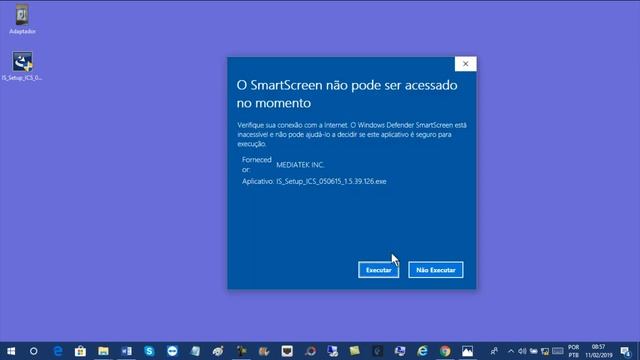Viewport: 640px width, 360px height.
Task: Open File Explorer from the taskbar
Action: (x=103, y=351)
